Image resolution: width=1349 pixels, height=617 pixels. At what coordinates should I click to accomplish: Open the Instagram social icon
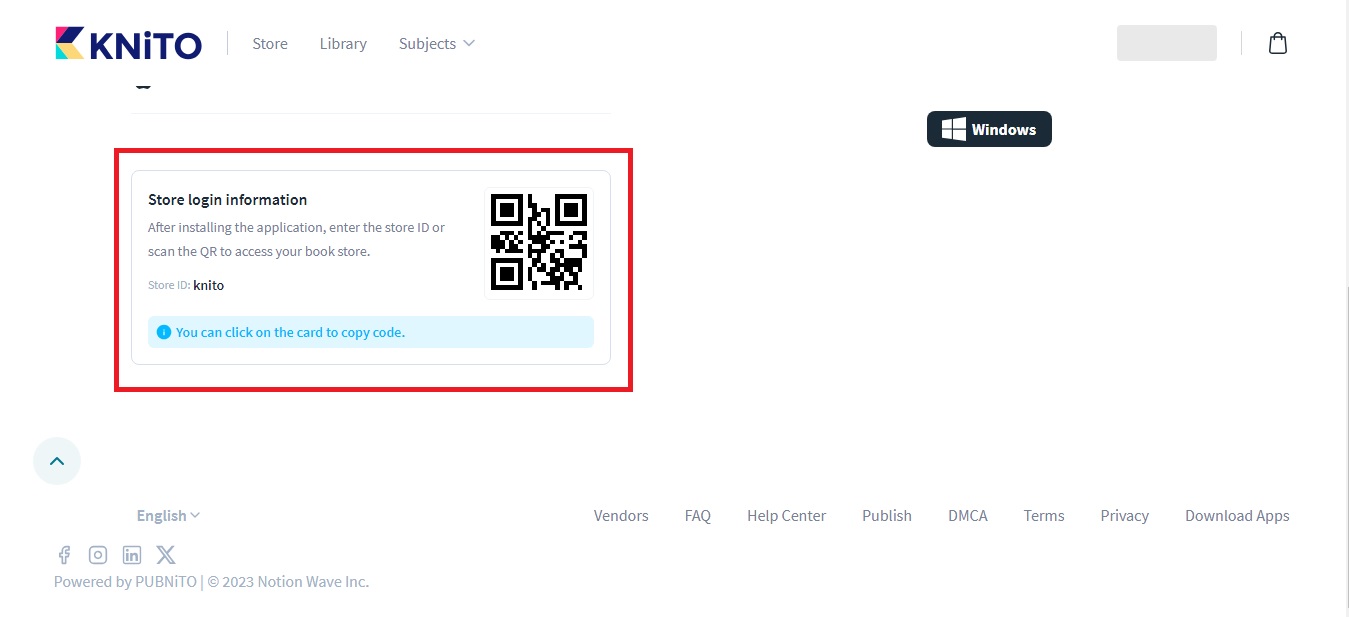coord(98,555)
